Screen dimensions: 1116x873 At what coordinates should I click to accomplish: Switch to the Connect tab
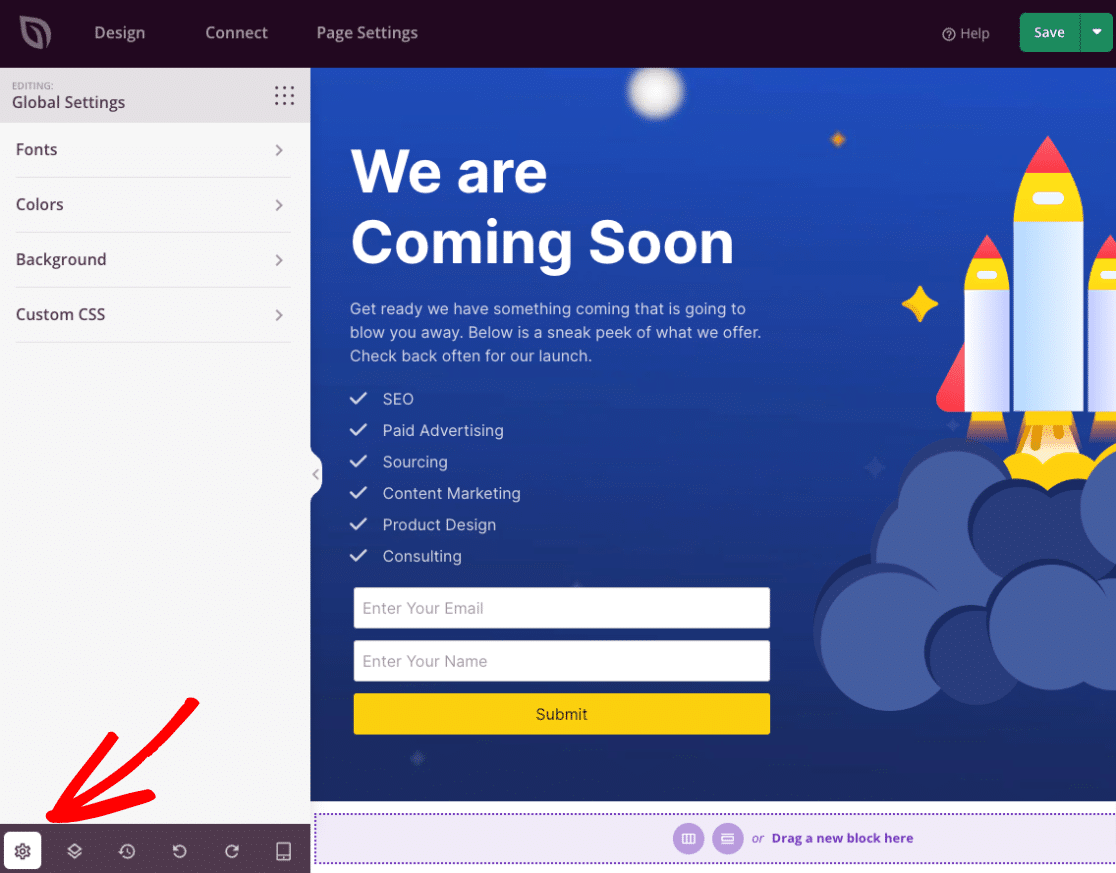[236, 32]
